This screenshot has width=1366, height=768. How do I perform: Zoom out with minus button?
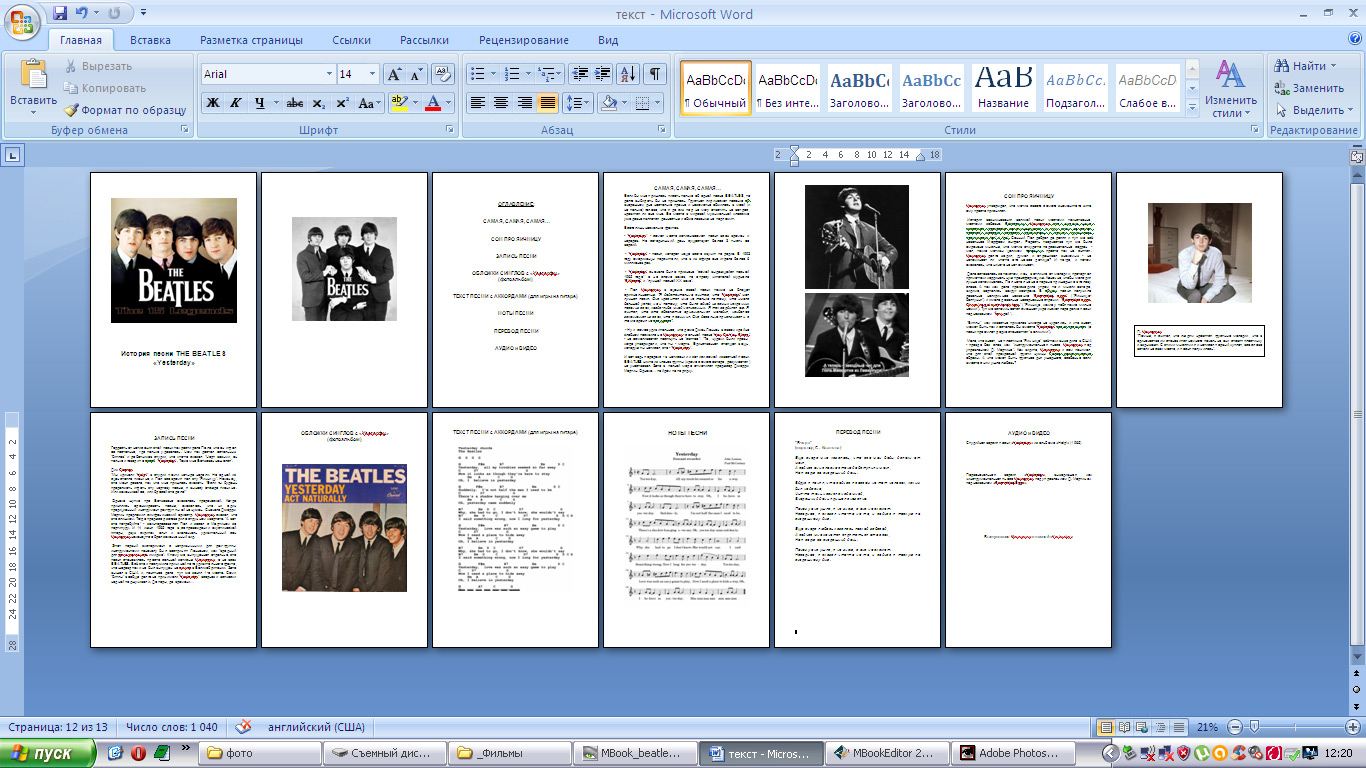click(1236, 727)
